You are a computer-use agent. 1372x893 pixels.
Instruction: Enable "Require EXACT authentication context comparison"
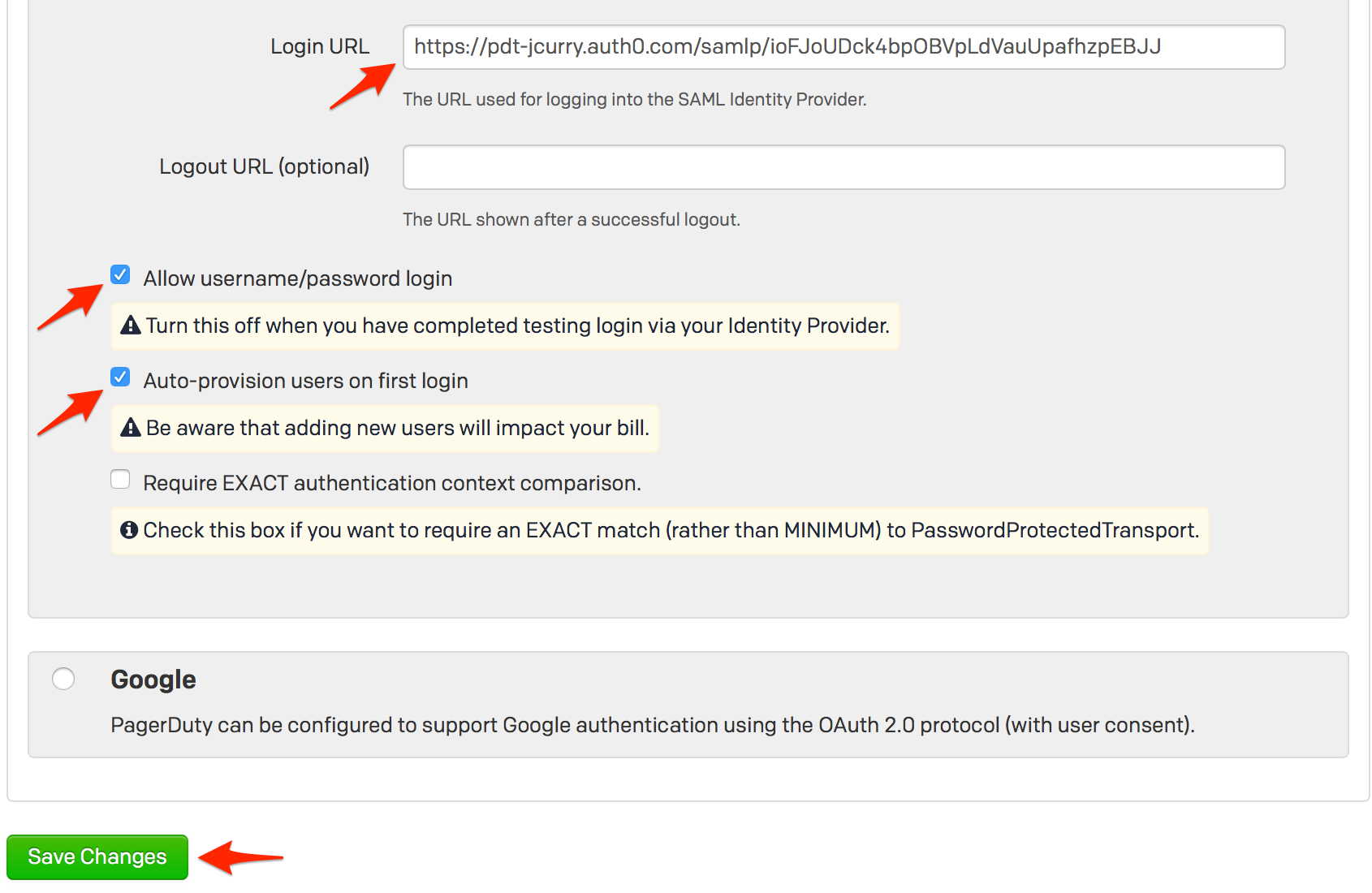[119, 479]
